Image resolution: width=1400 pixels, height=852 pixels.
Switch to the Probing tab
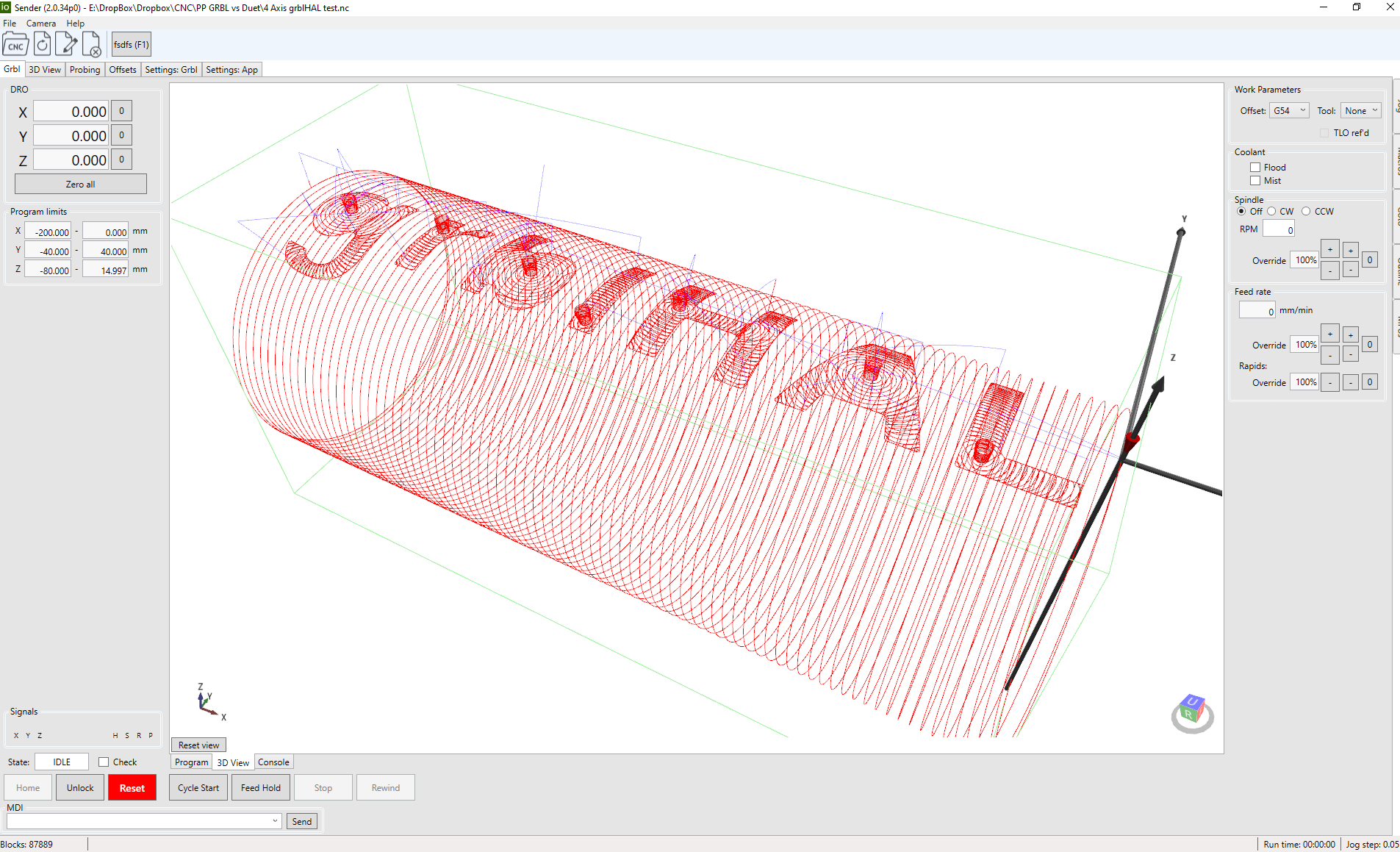(x=85, y=69)
